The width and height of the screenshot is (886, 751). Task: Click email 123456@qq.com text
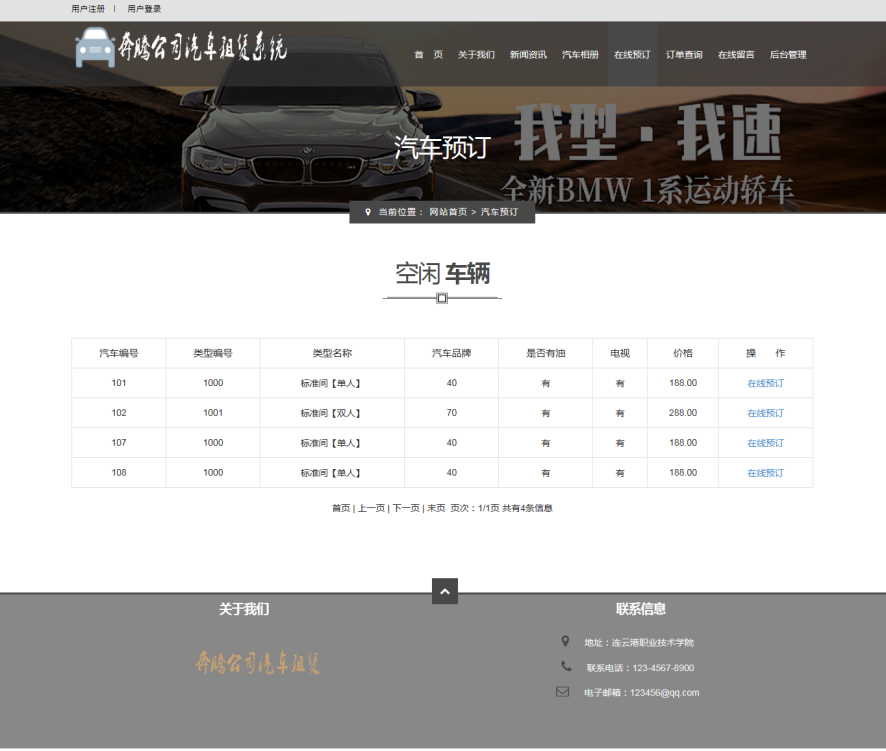[664, 693]
